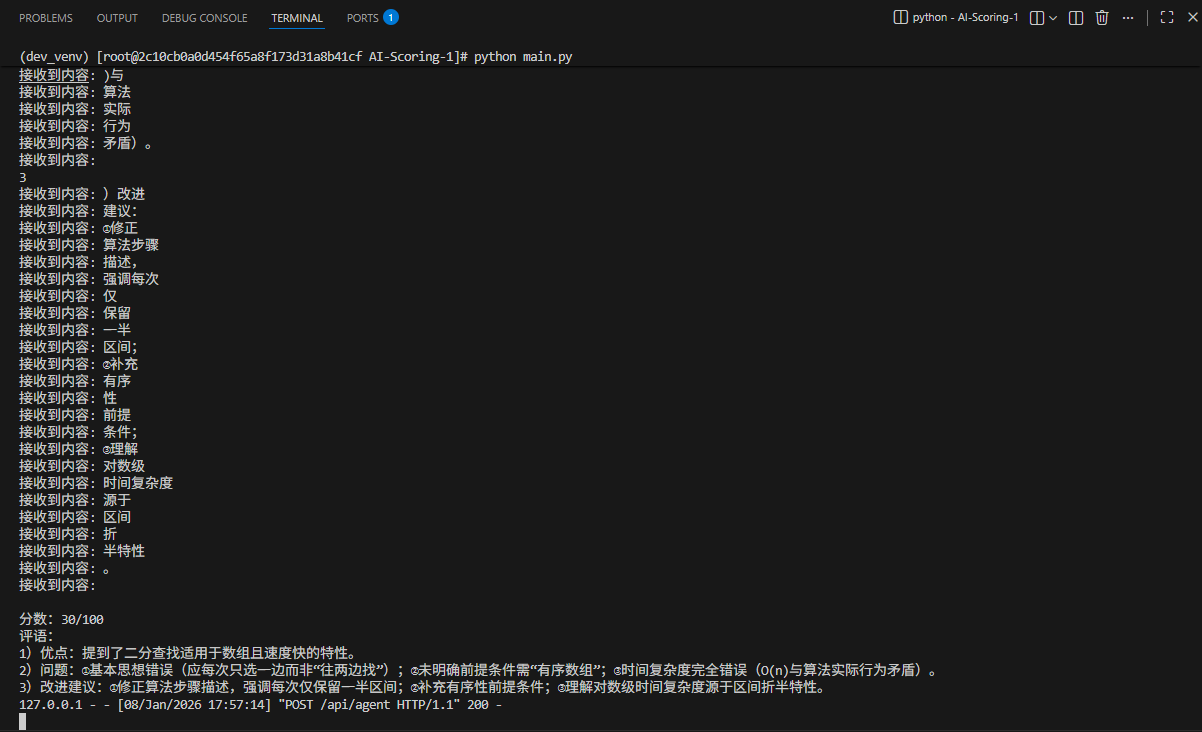Click the line '接收到内容: 保留'
This screenshot has width=1202, height=732.
point(75,313)
